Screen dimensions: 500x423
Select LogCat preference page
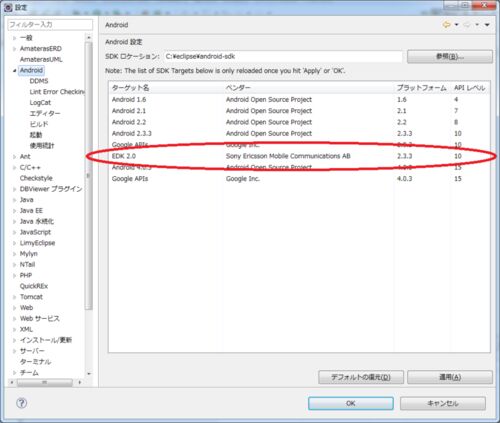click(x=40, y=103)
